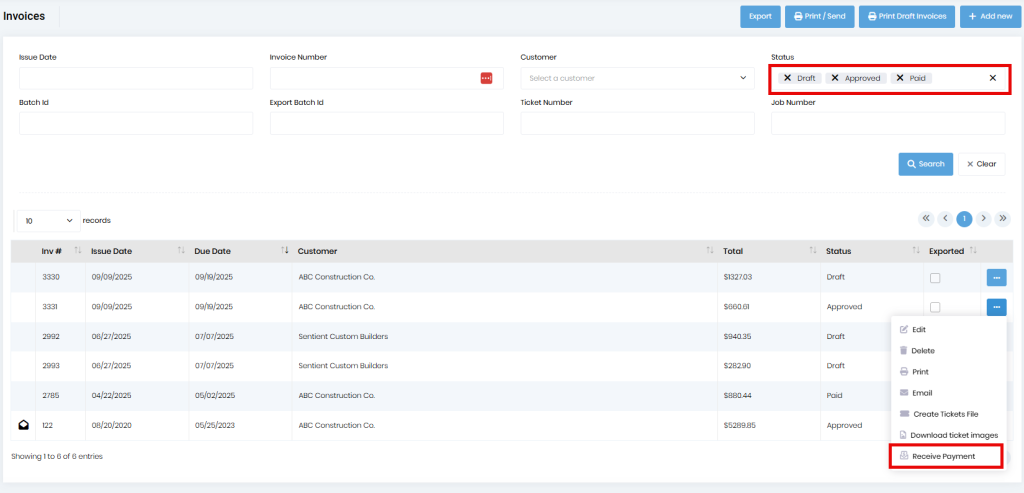Go to the last page of results

(1002, 219)
